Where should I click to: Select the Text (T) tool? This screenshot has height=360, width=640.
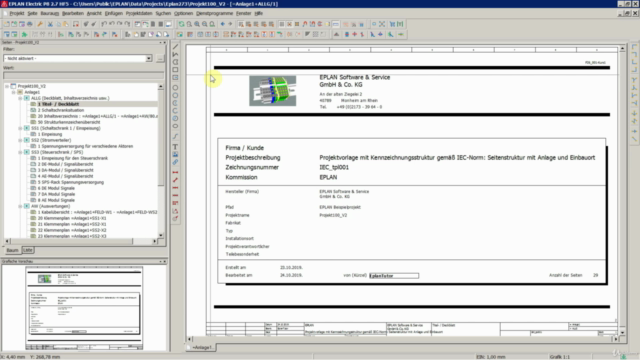(176, 147)
